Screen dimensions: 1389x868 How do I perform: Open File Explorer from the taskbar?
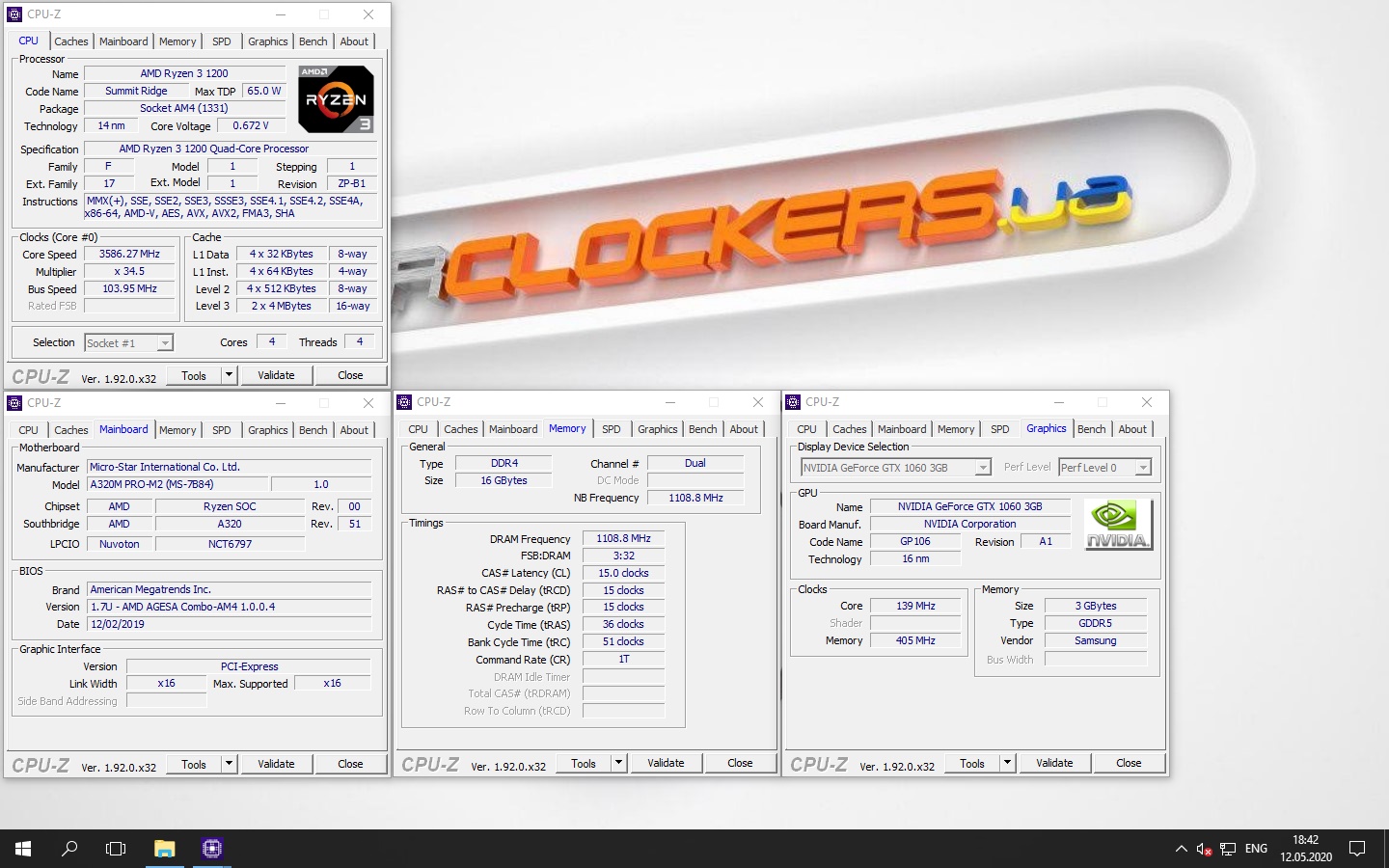tap(165, 849)
